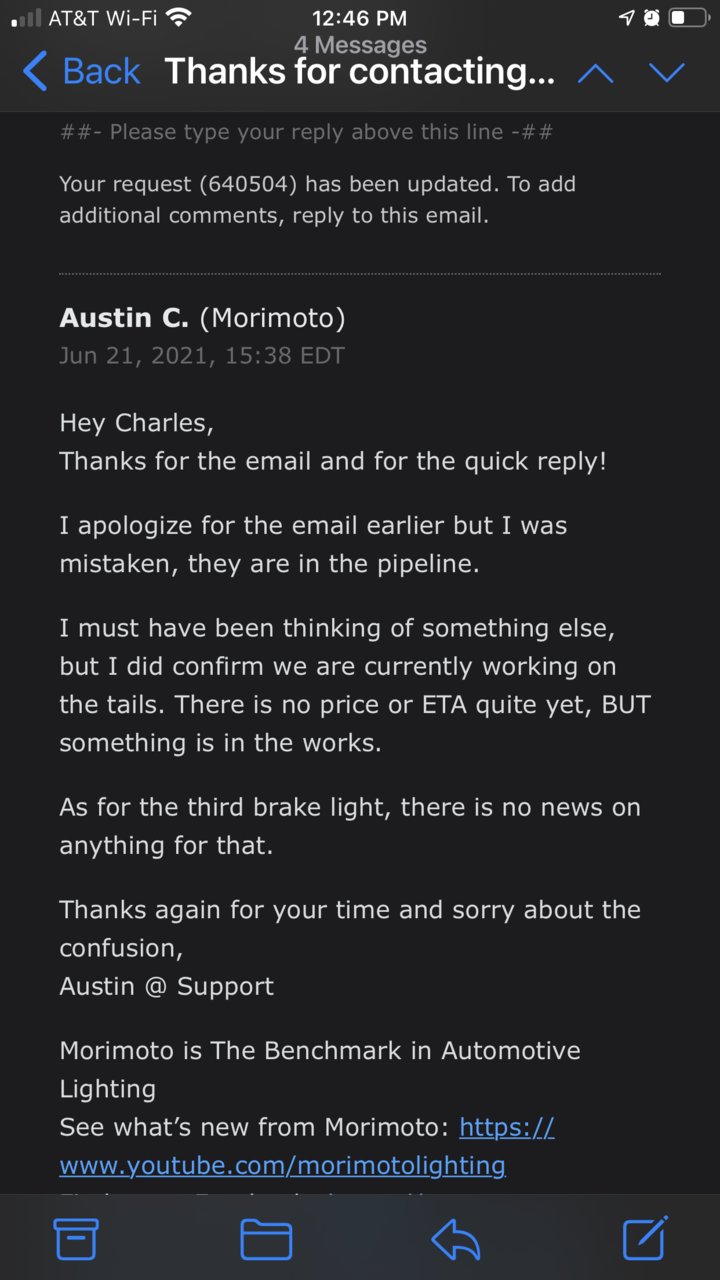Tap the 12:46 PM clock
The image size is (720, 1280).
[x=360, y=18]
